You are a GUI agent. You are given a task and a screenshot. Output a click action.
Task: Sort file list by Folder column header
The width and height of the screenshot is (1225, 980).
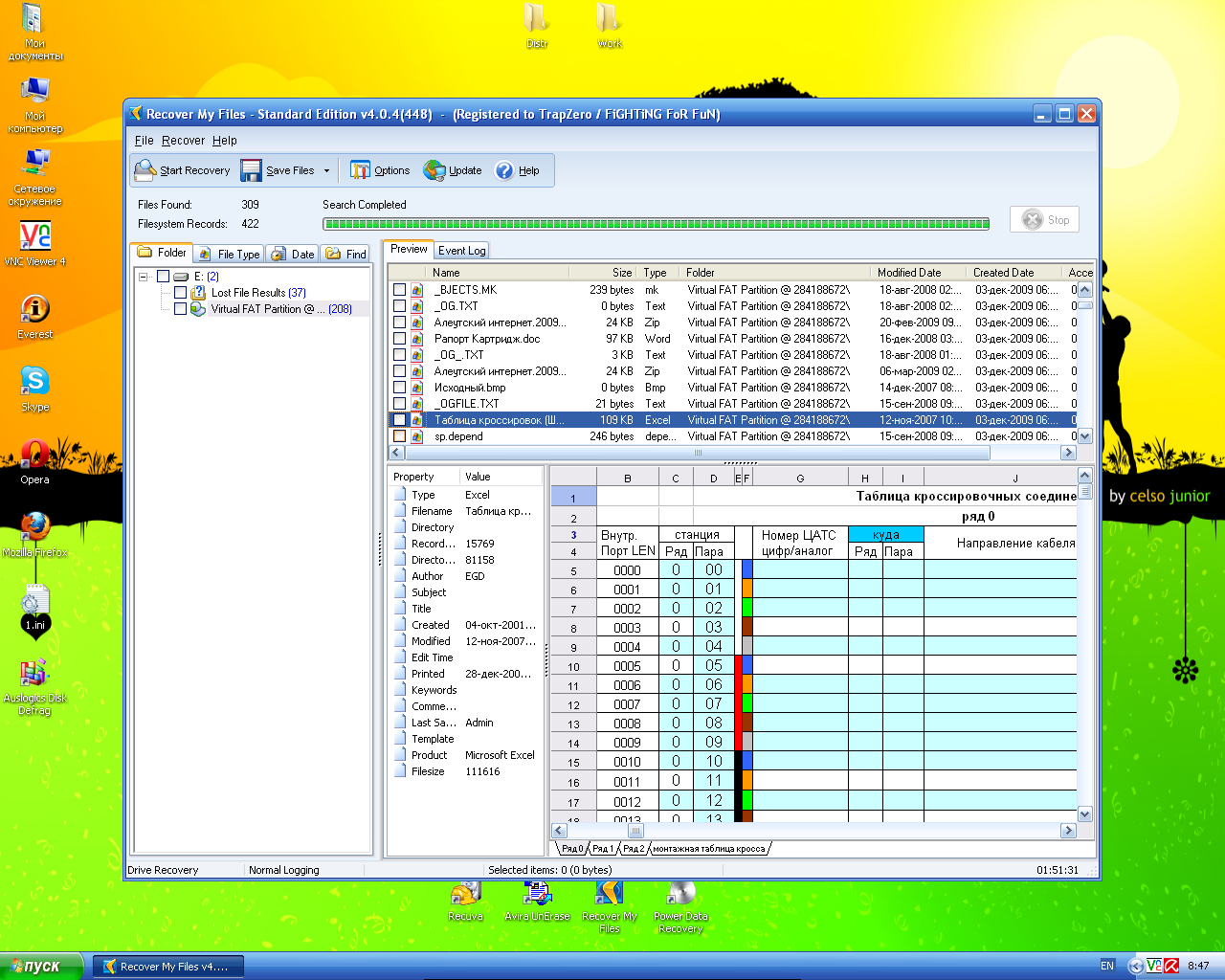pyautogui.click(x=777, y=273)
